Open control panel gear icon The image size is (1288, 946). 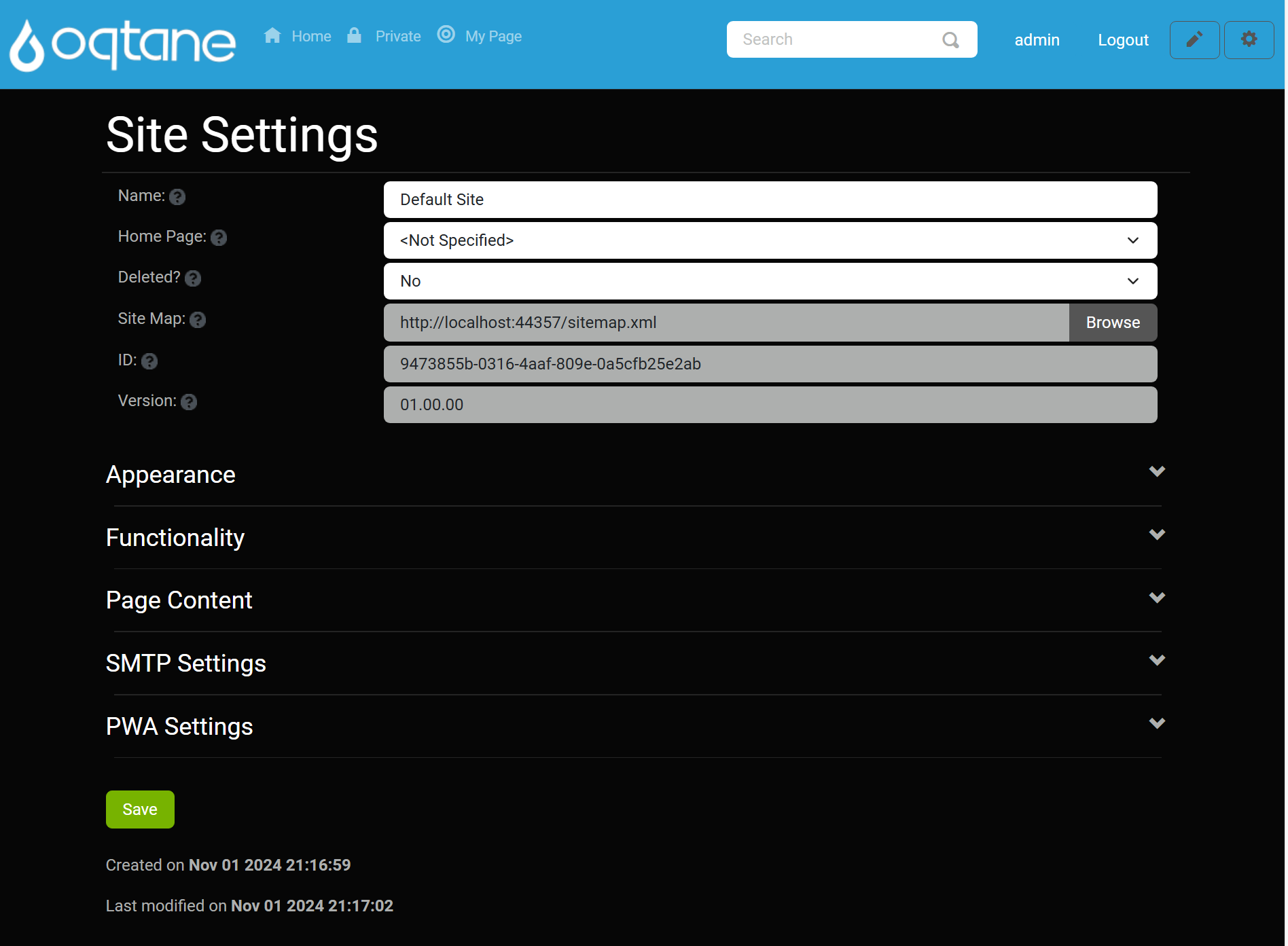[1249, 39]
